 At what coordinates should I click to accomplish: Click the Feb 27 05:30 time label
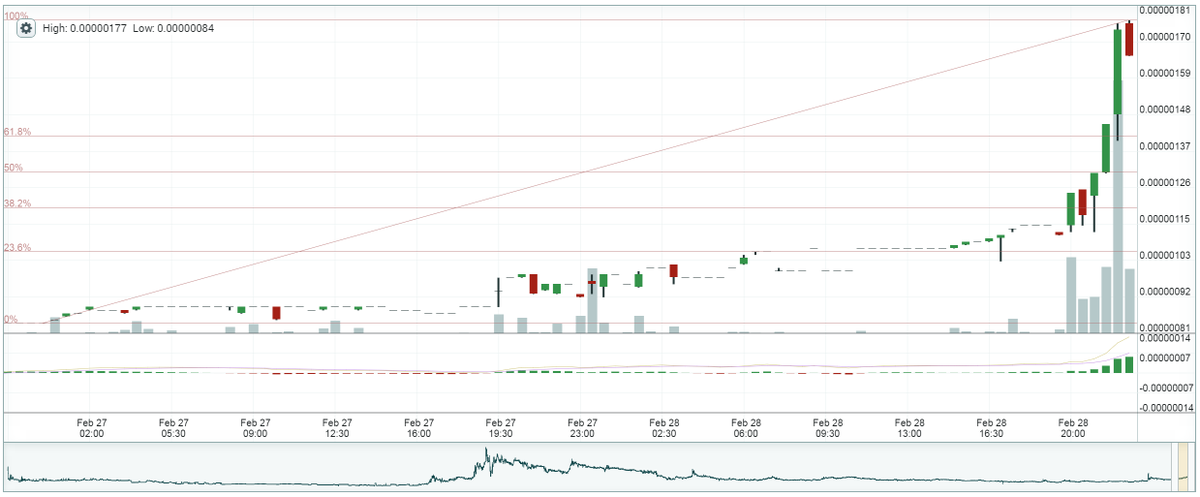pyautogui.click(x=173, y=428)
